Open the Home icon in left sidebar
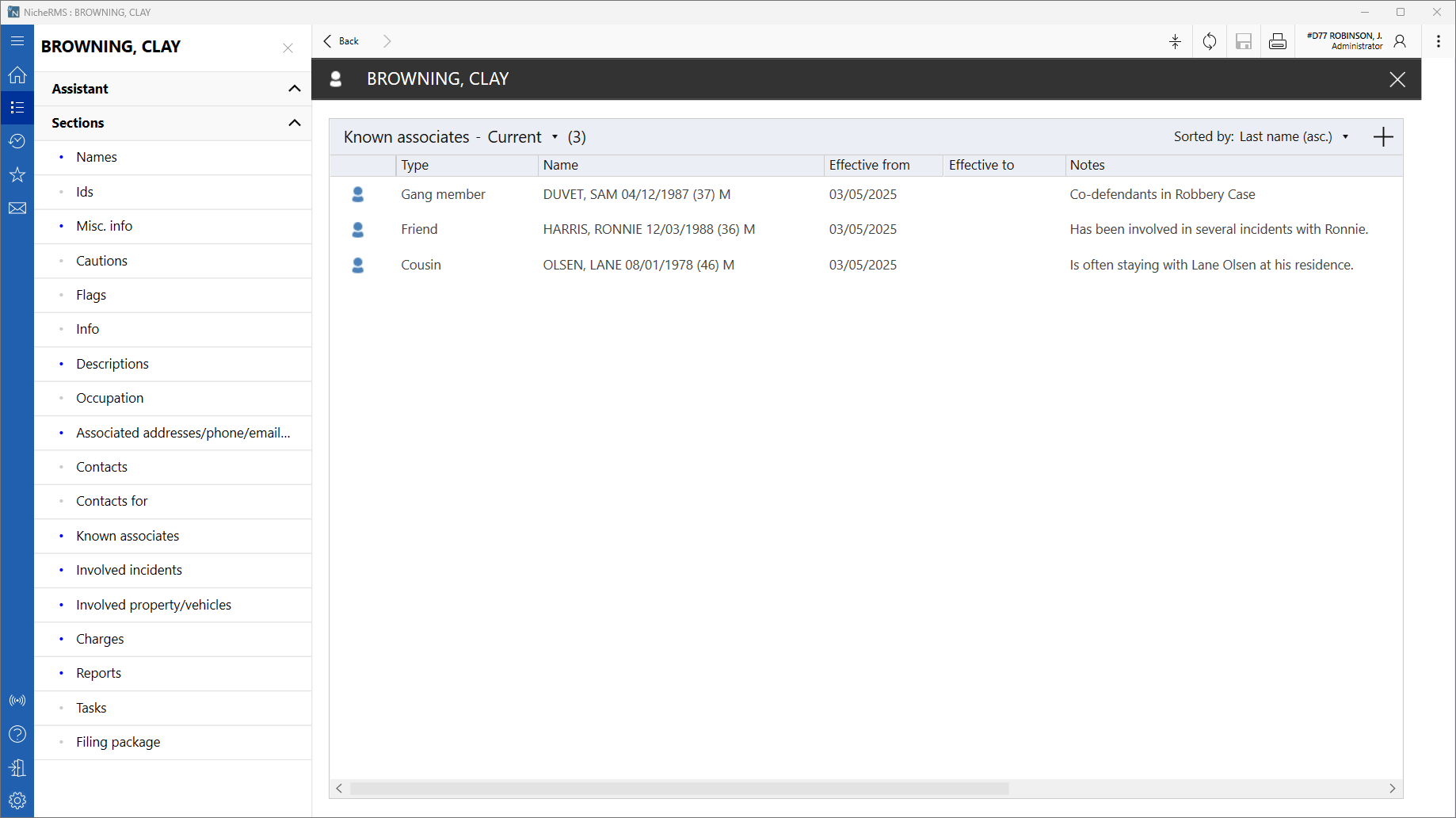The height and width of the screenshot is (818, 1456). click(17, 75)
